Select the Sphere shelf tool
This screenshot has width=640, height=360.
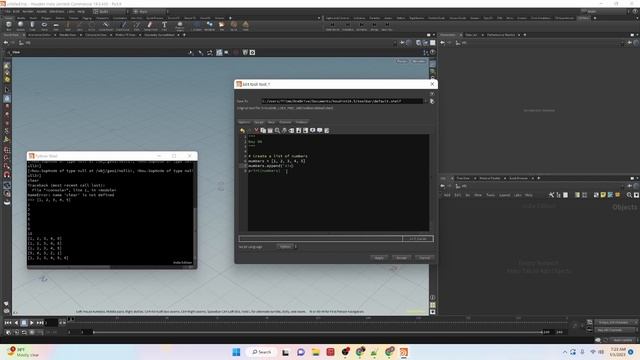pos(20,26)
